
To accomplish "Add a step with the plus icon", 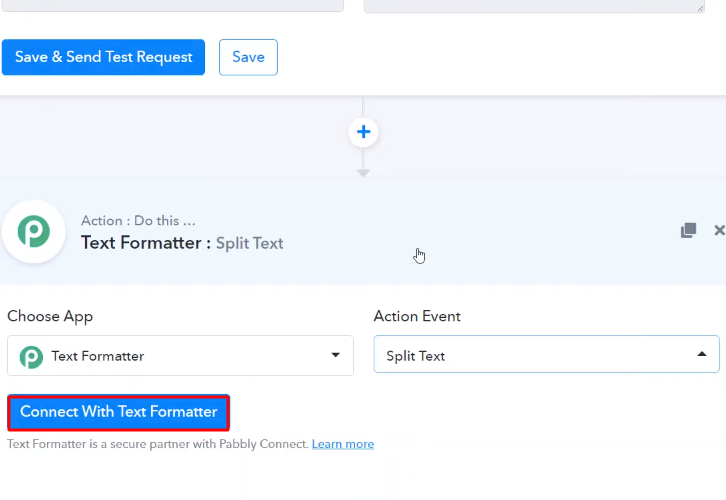I will point(363,132).
